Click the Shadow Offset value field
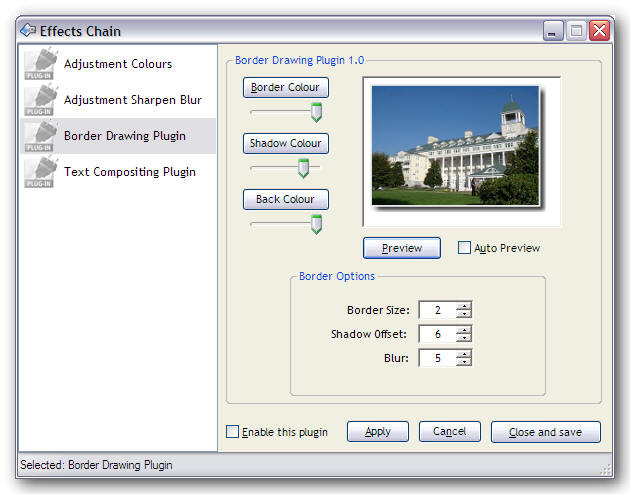630x494 pixels. (x=438, y=334)
